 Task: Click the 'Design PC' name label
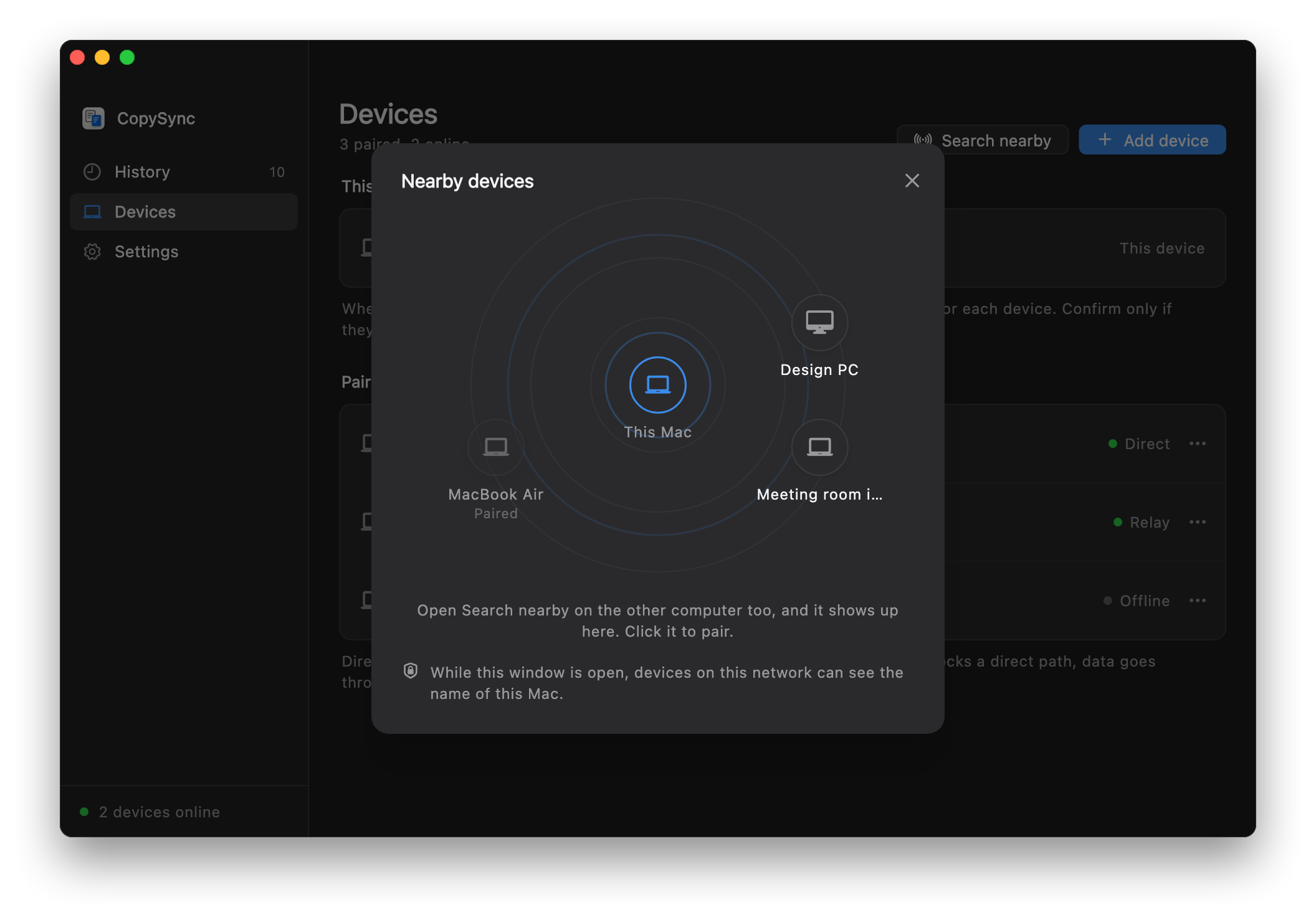(819, 369)
